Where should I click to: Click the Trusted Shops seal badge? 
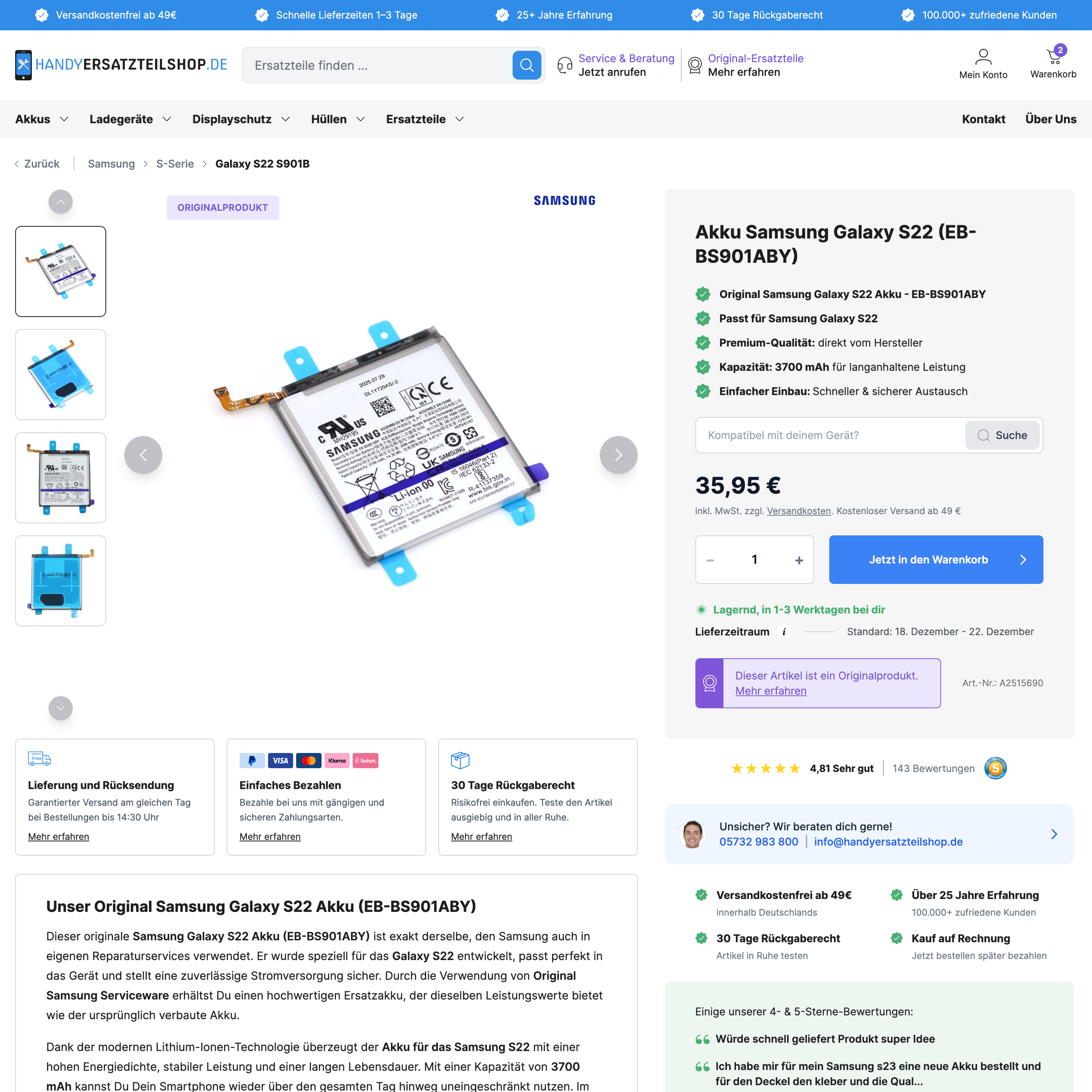point(996,768)
